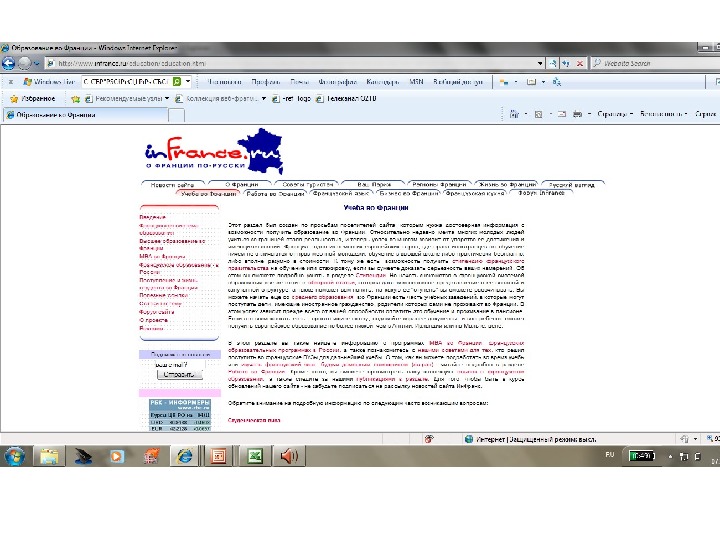The width and height of the screenshot is (720, 540).
Task: Open Фотографии in the Windows Live toolbar
Action: pyautogui.click(x=338, y=82)
